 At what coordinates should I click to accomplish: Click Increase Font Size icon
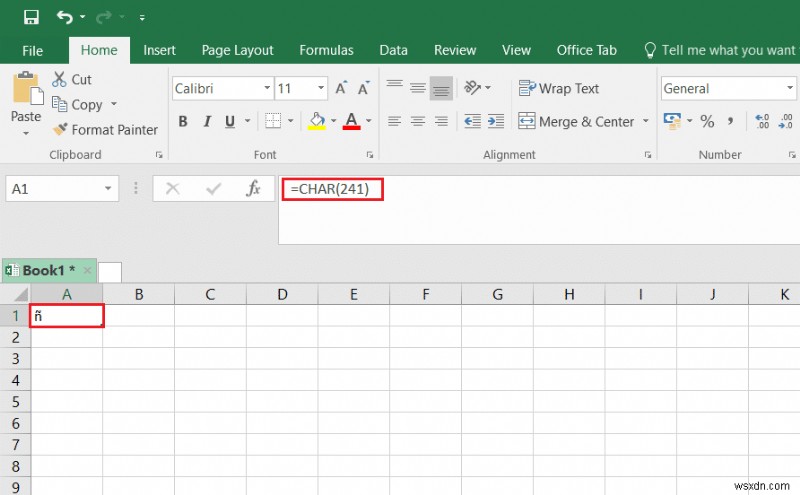[x=341, y=88]
